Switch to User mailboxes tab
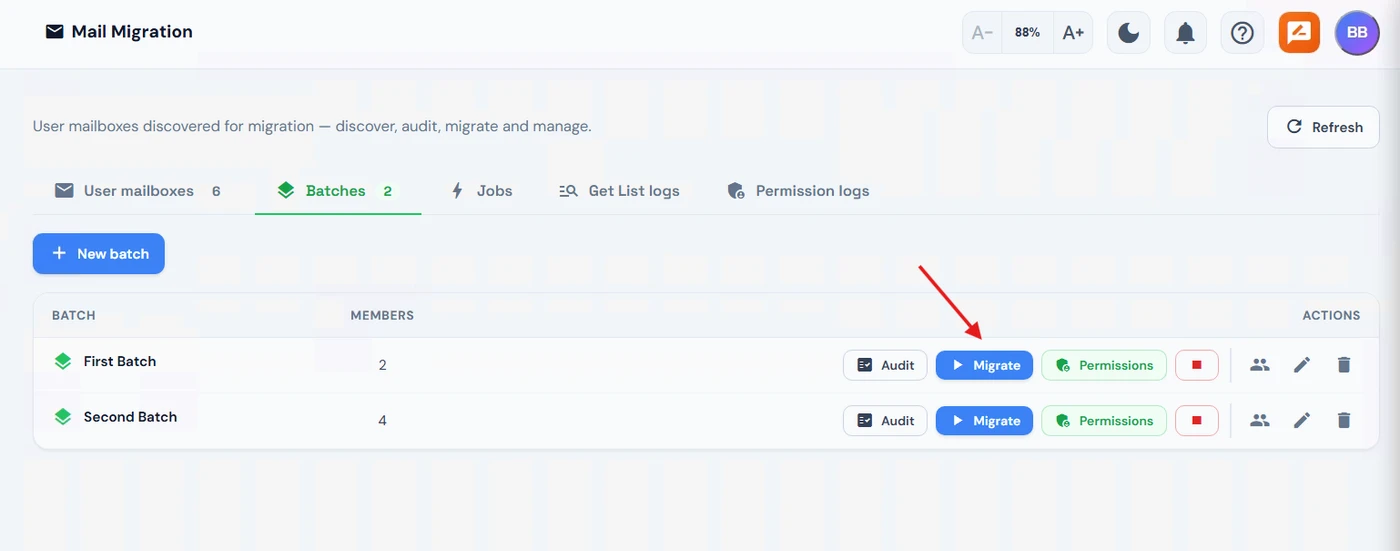The image size is (1400, 551). [138, 190]
